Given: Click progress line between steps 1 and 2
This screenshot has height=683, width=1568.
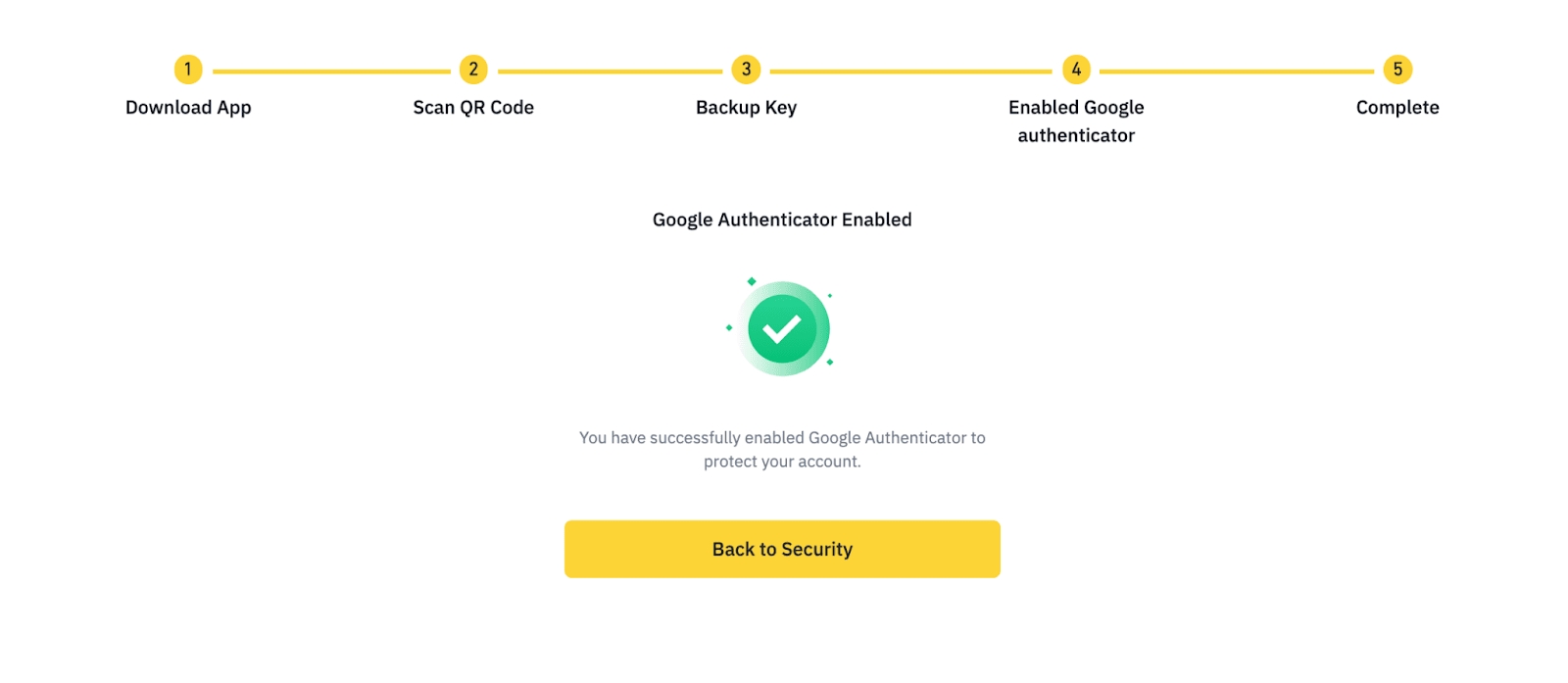Looking at the screenshot, I should pos(331,72).
